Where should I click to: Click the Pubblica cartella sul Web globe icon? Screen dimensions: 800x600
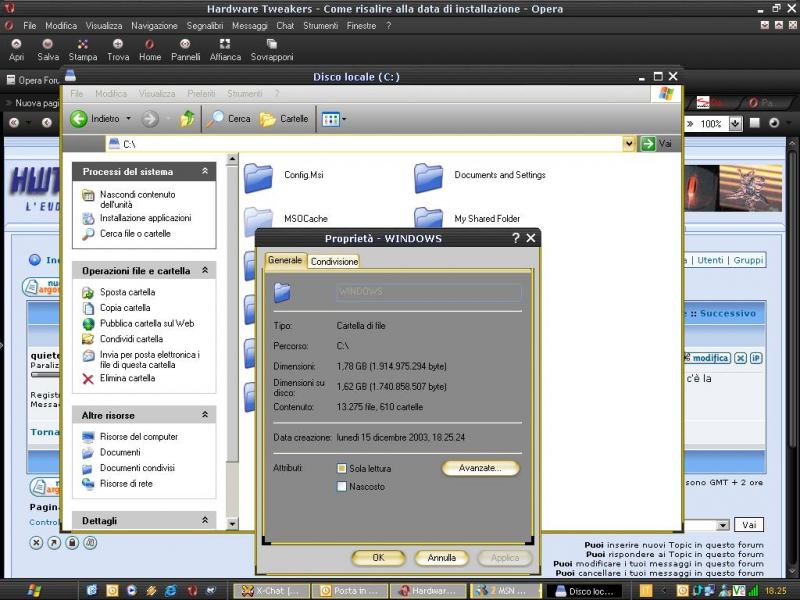coord(88,324)
